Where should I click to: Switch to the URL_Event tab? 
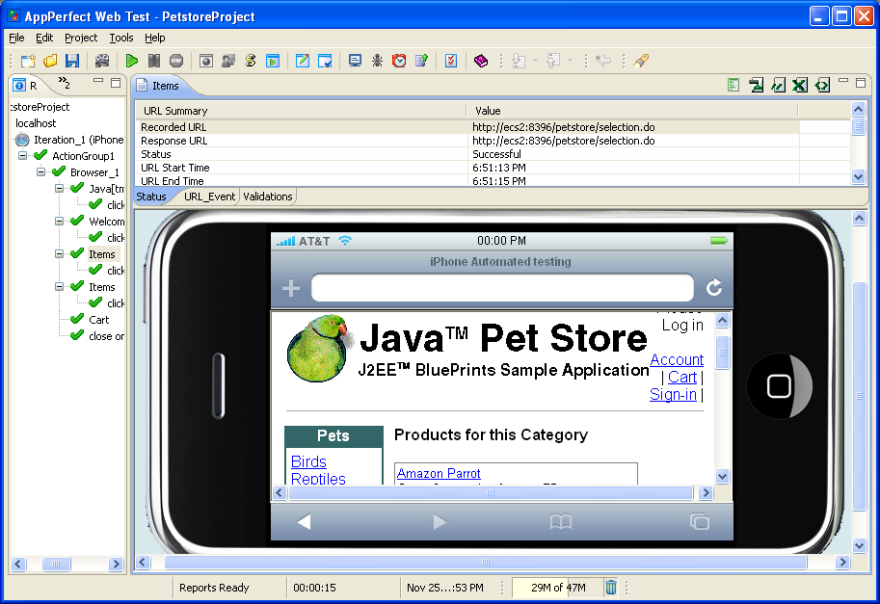(209, 196)
